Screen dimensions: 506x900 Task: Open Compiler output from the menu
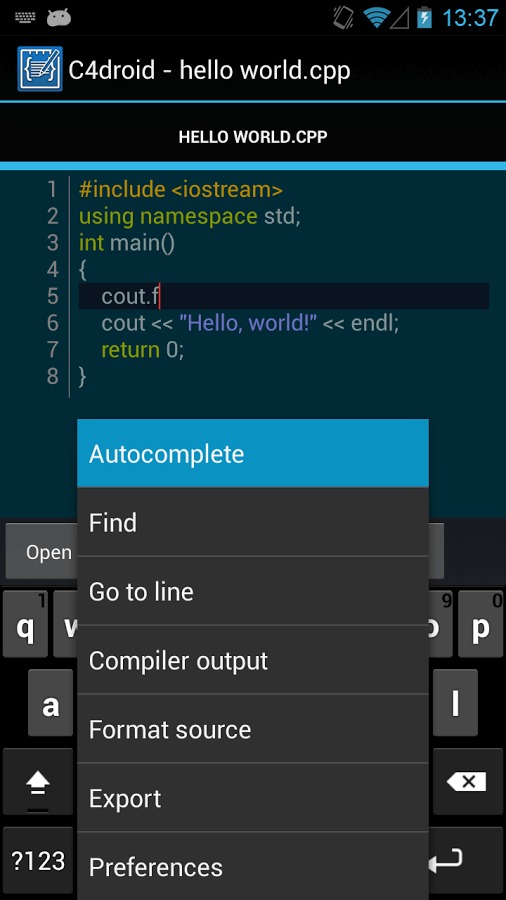point(253,660)
